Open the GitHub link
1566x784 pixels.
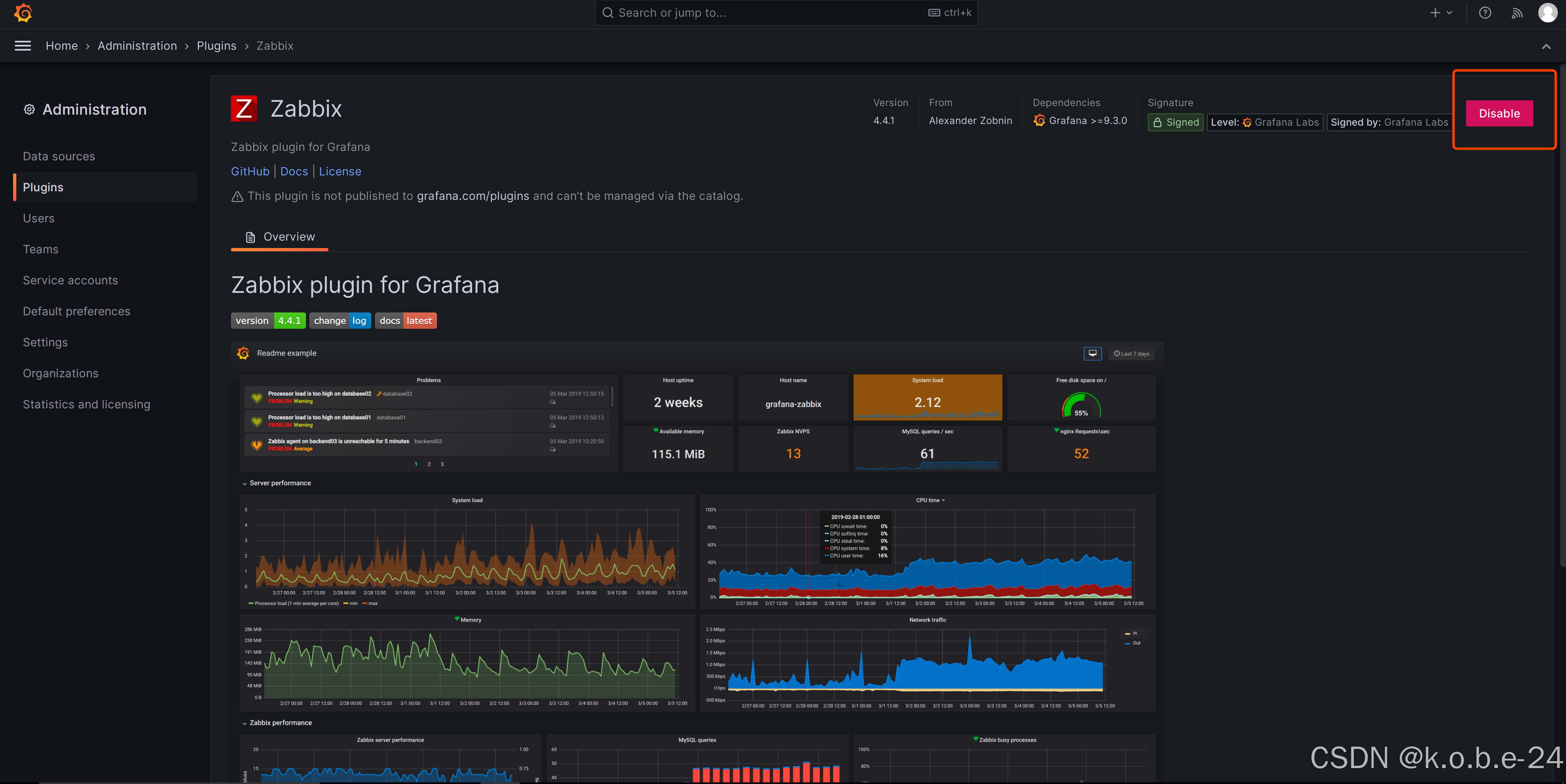250,171
